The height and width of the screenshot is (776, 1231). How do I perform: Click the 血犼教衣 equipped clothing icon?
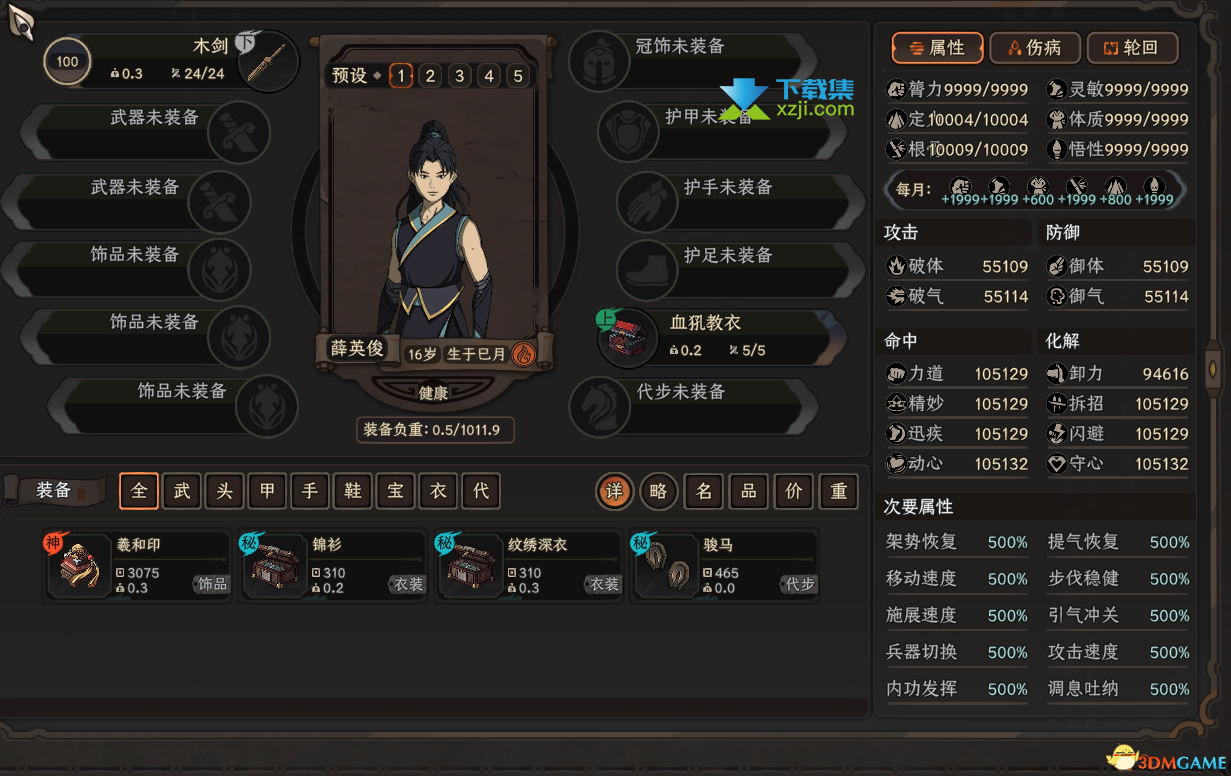tap(628, 337)
